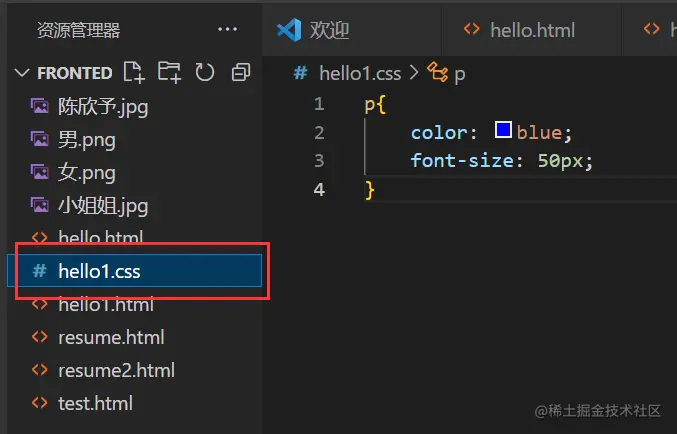Click the New File icon in explorer header
This screenshot has width=677, height=434.
pyautogui.click(x=133, y=72)
